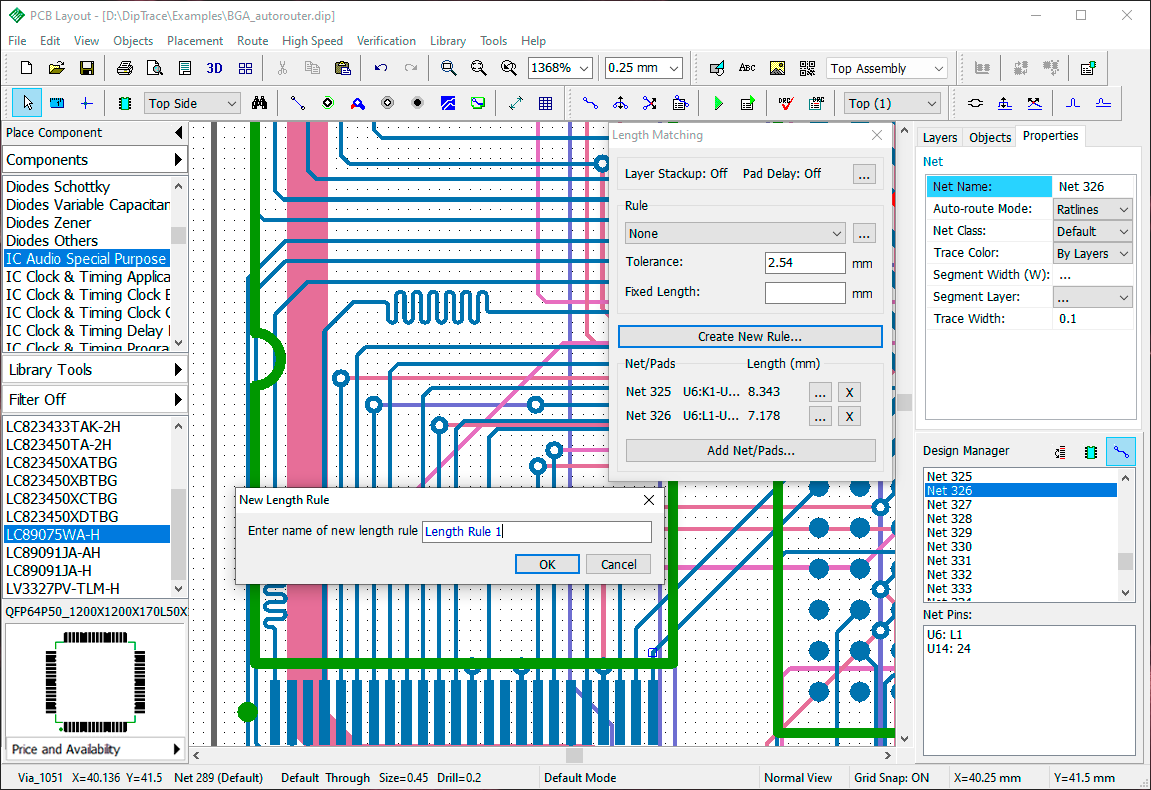Image resolution: width=1151 pixels, height=790 pixels.
Task: Undo the last action
Action: point(380,68)
